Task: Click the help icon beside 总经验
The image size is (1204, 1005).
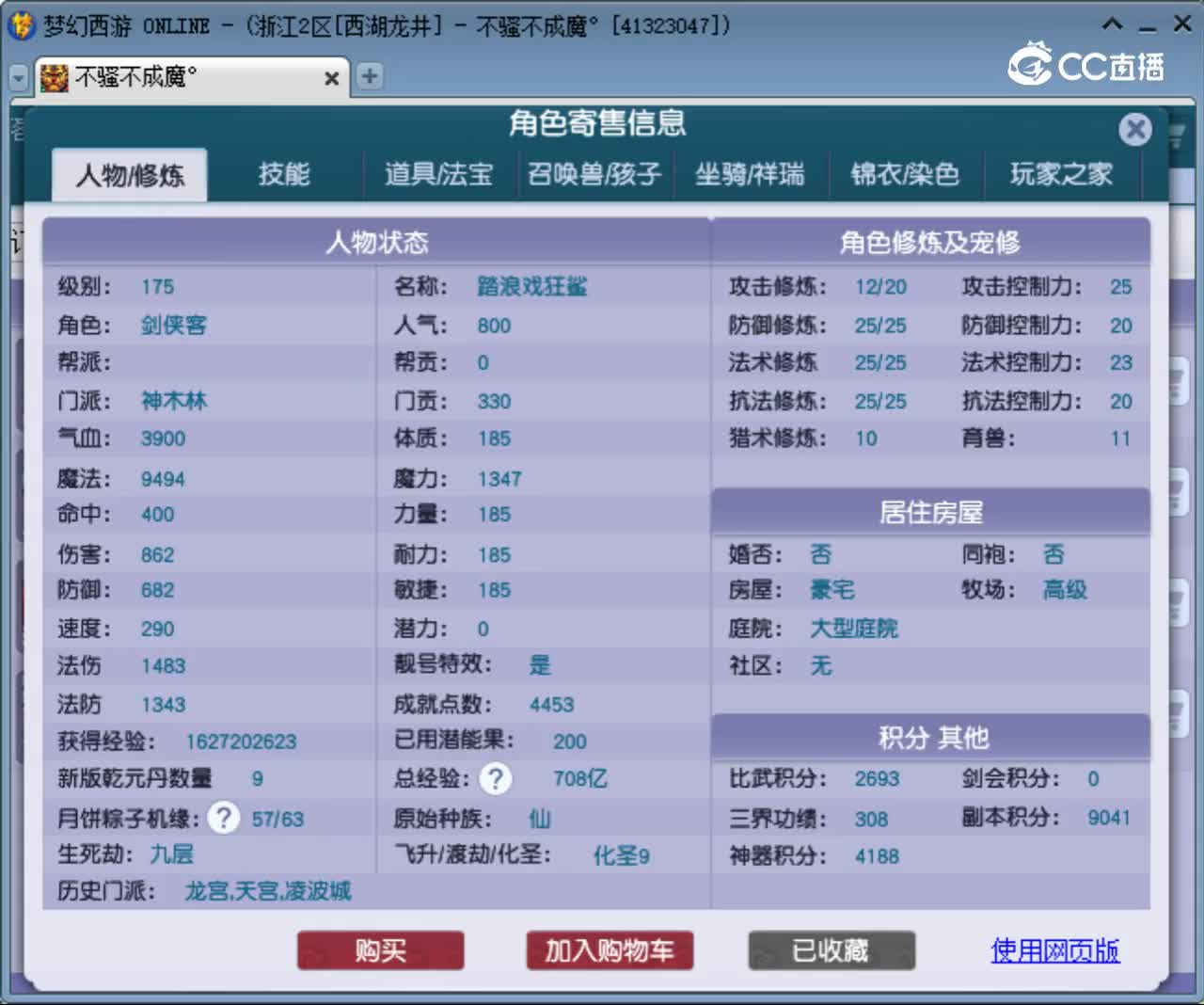Action: [x=496, y=778]
